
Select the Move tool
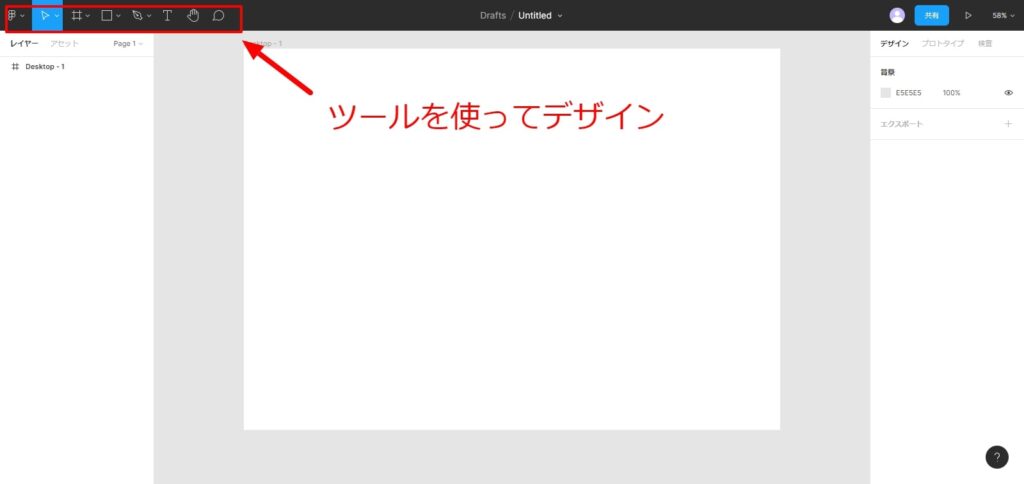pyautogui.click(x=45, y=16)
